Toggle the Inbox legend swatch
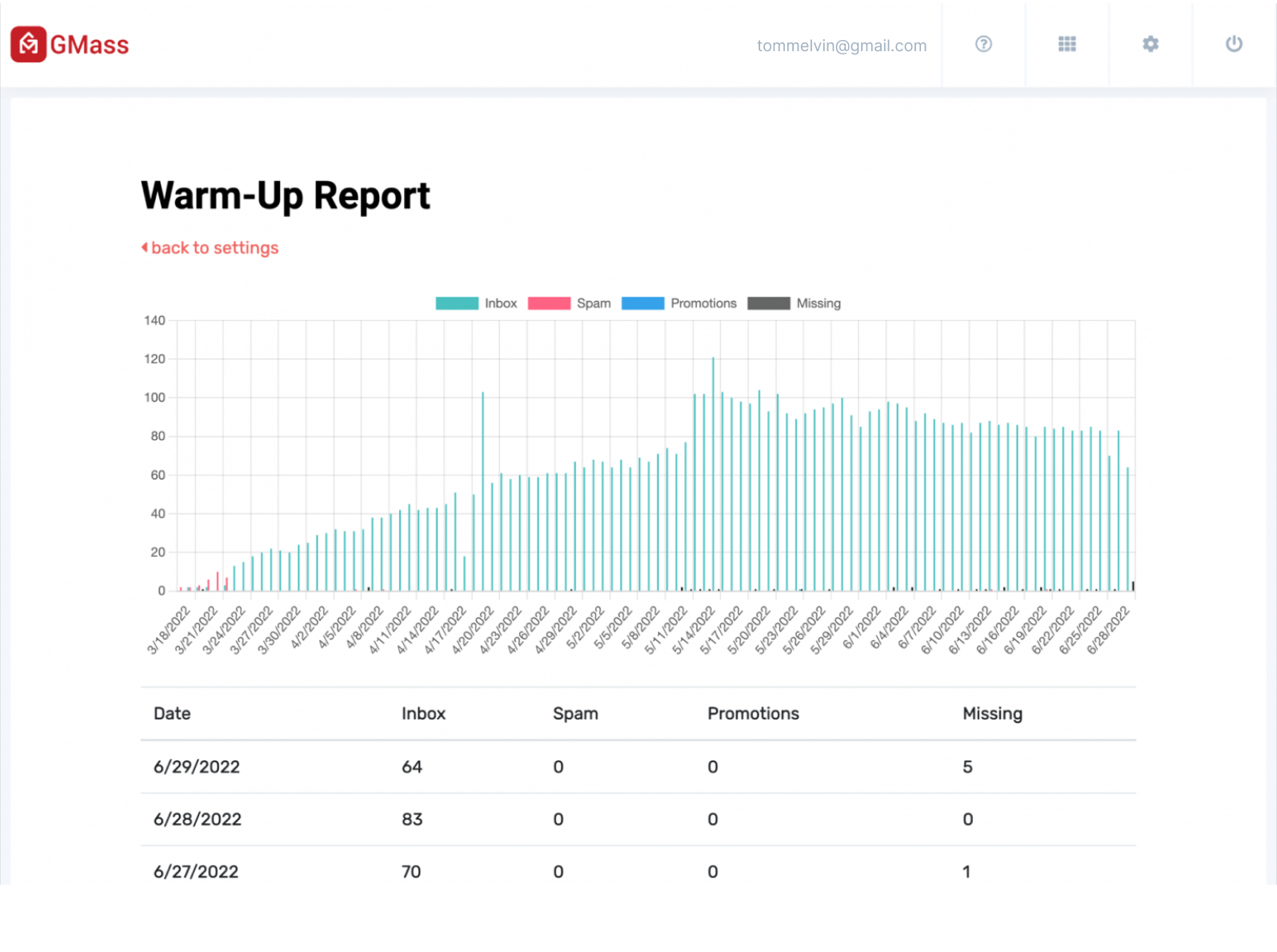 coord(457,303)
